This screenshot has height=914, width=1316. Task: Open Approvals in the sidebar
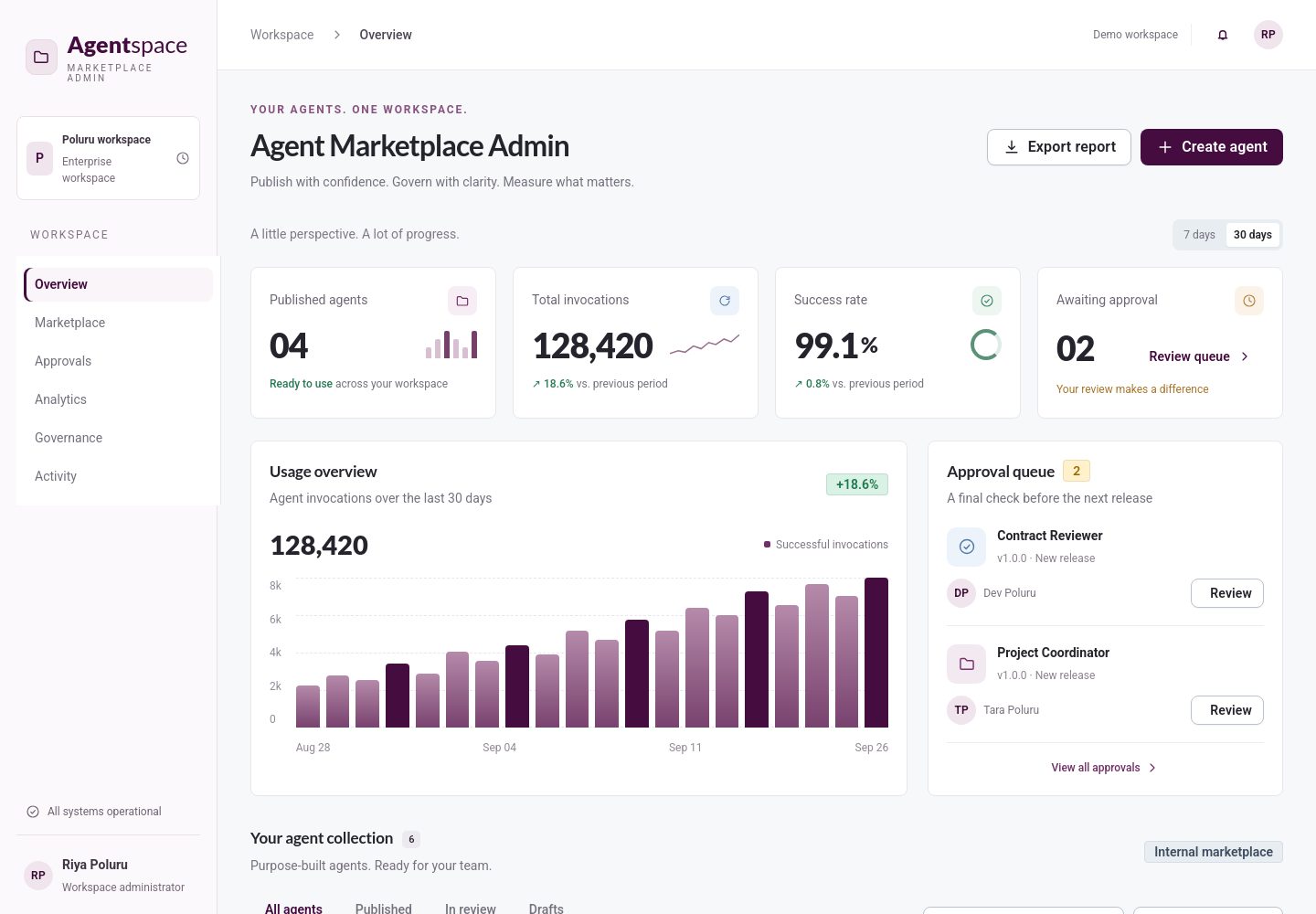pyautogui.click(x=118, y=361)
